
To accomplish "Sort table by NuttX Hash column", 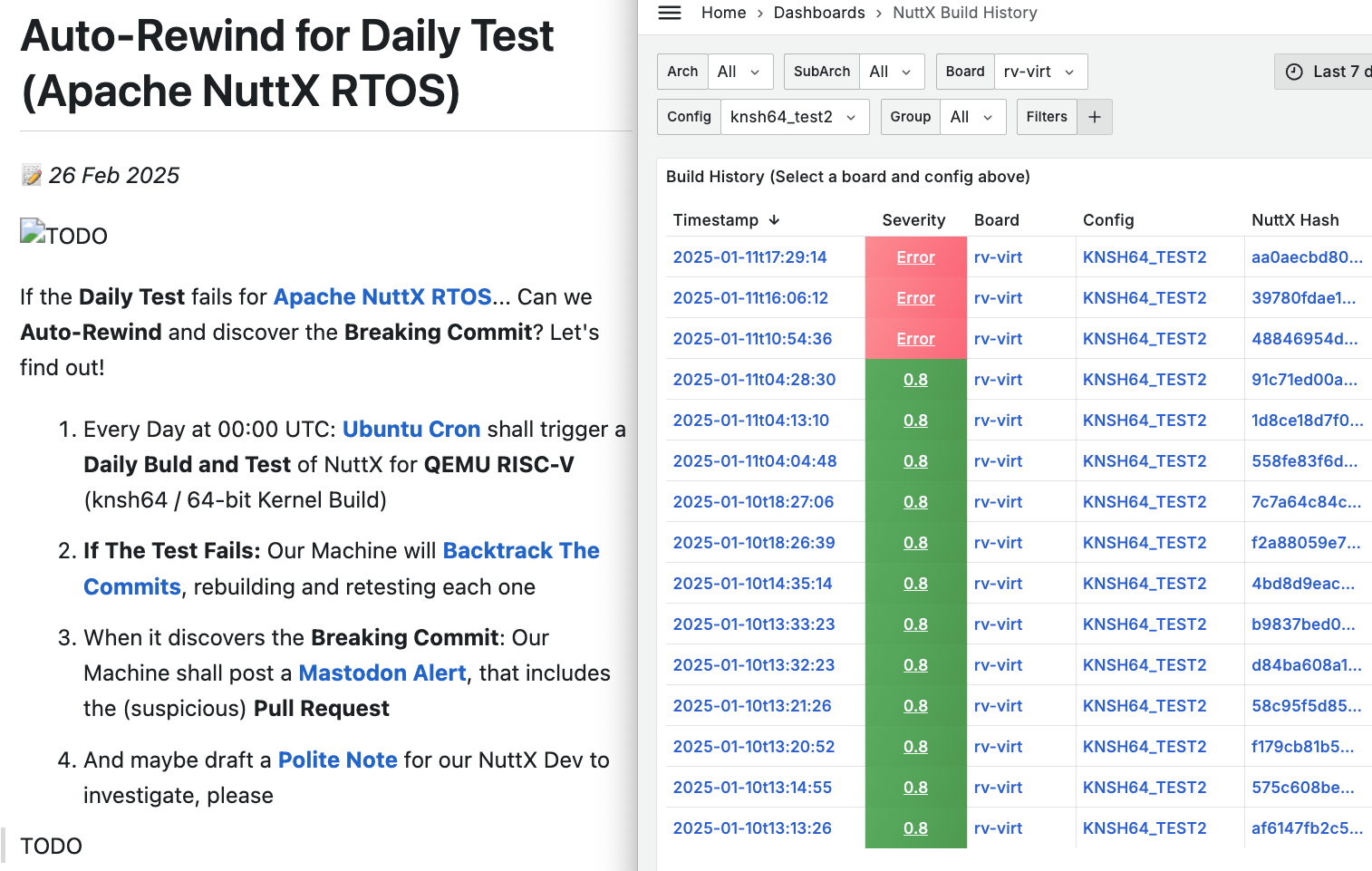I will (1295, 220).
